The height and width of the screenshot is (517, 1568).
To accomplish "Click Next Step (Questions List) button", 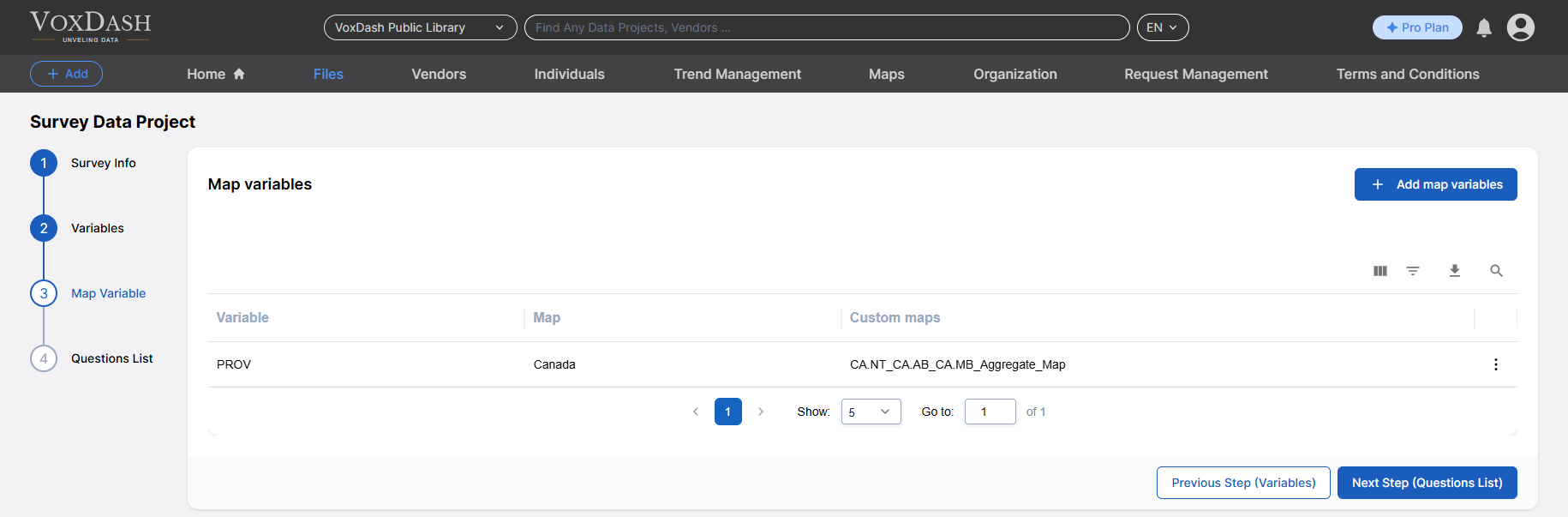I will click(x=1427, y=483).
